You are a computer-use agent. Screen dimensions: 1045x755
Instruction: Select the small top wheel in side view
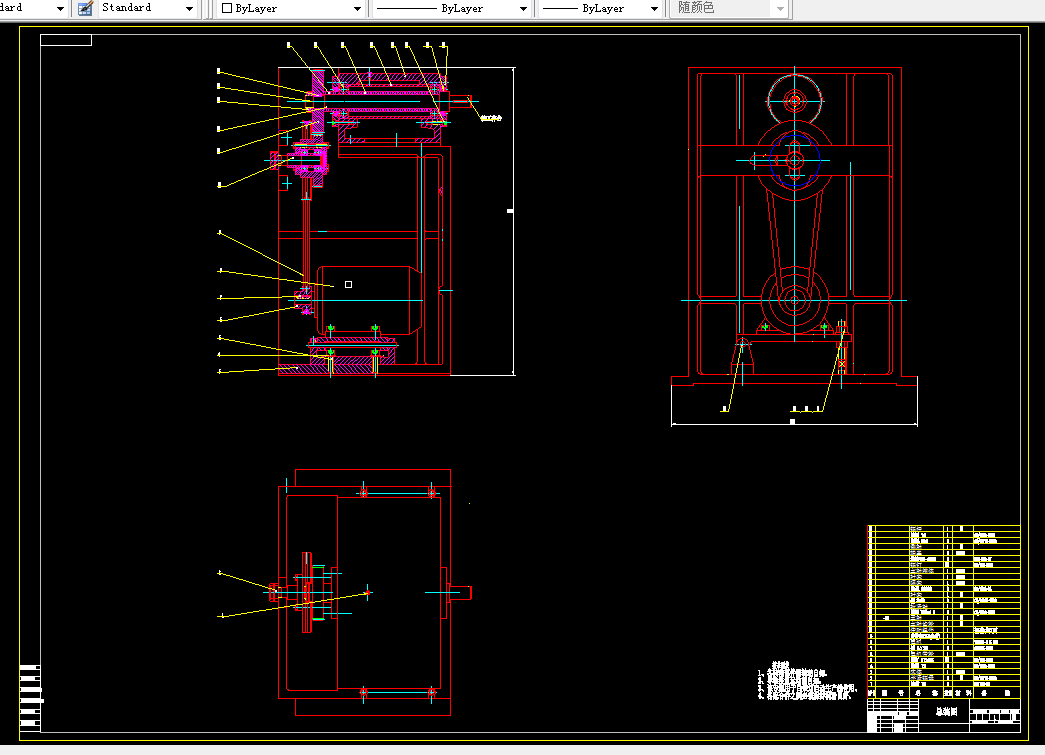(x=794, y=101)
